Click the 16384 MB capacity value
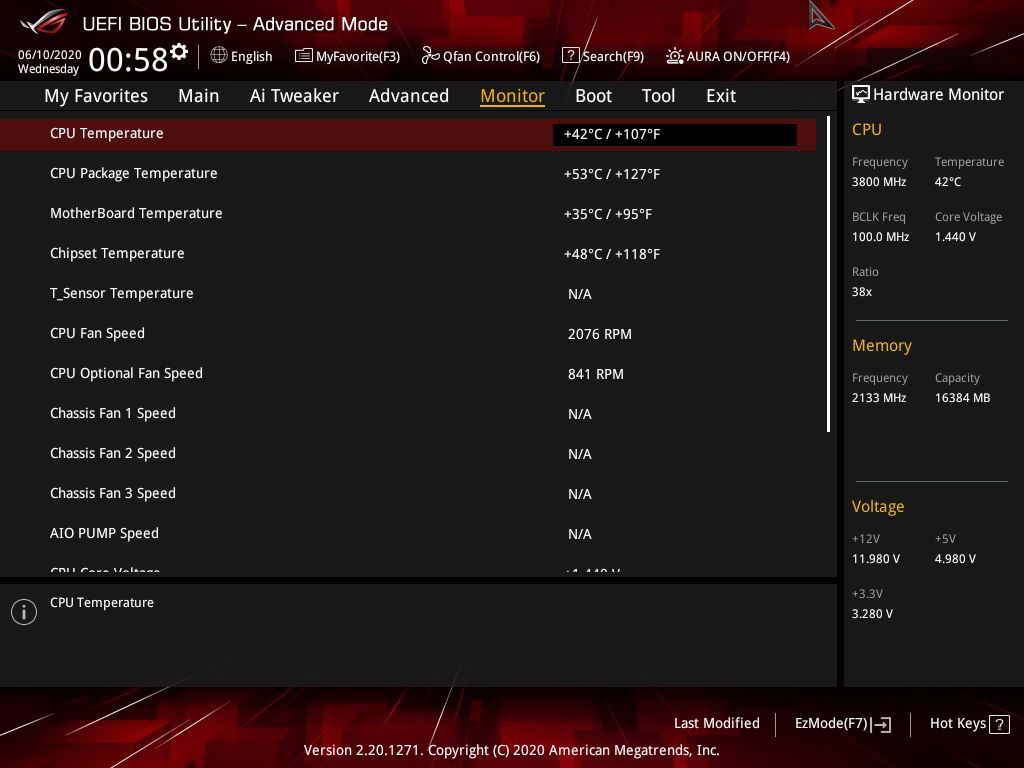1024x768 pixels. 963,398
